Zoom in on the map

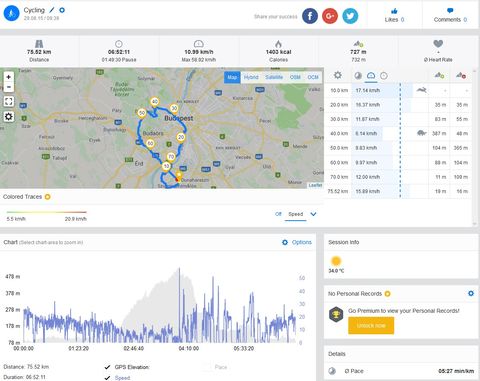click(9, 77)
